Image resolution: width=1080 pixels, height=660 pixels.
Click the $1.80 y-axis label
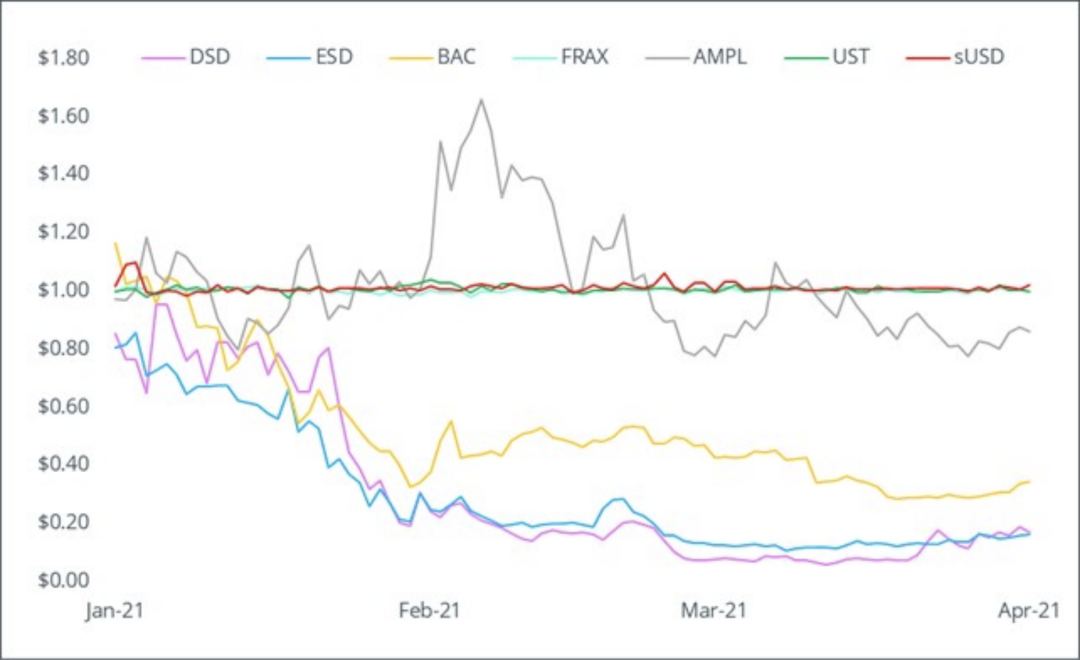pos(64,58)
